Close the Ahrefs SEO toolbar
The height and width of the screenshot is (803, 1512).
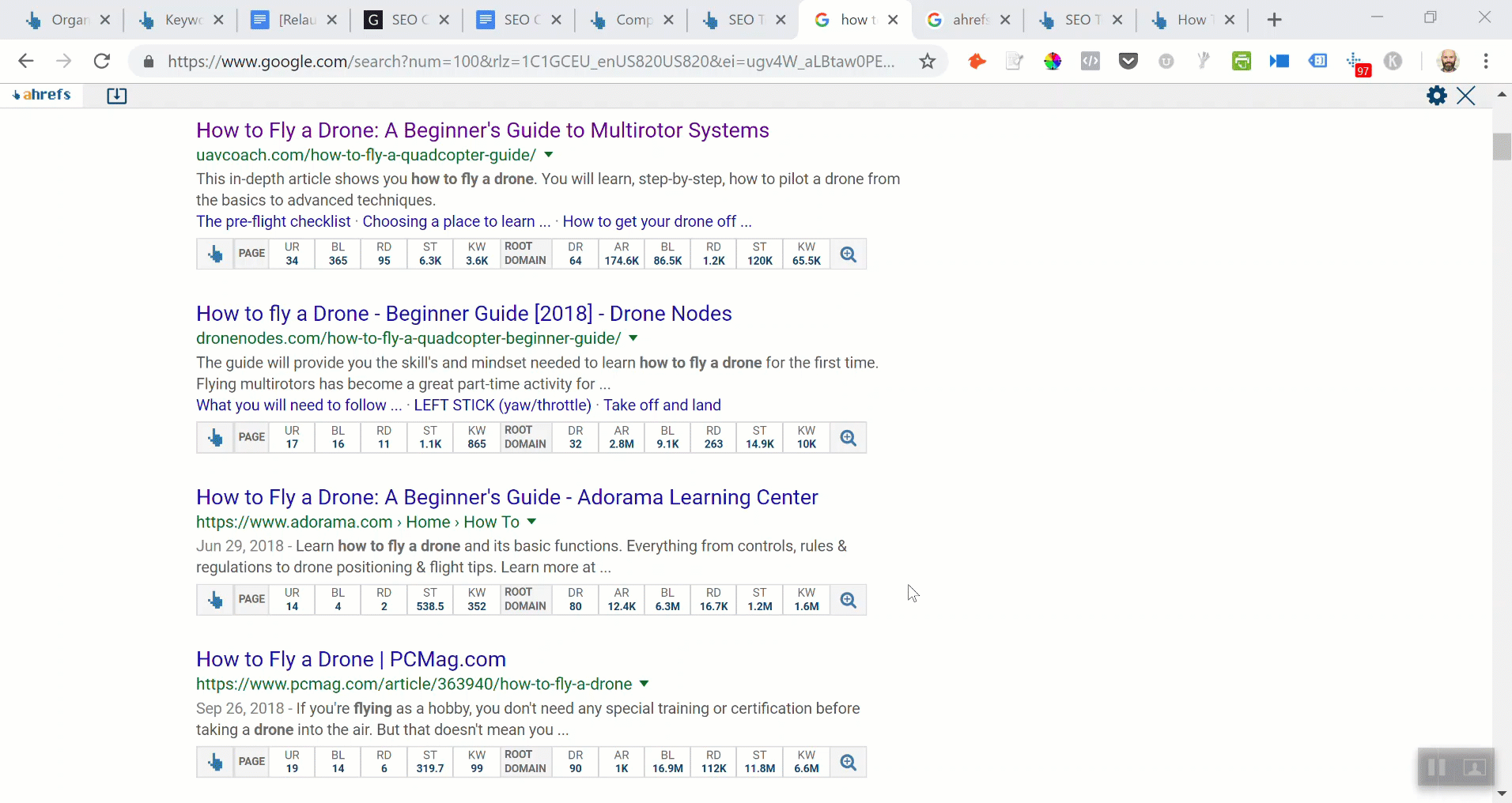1465,96
